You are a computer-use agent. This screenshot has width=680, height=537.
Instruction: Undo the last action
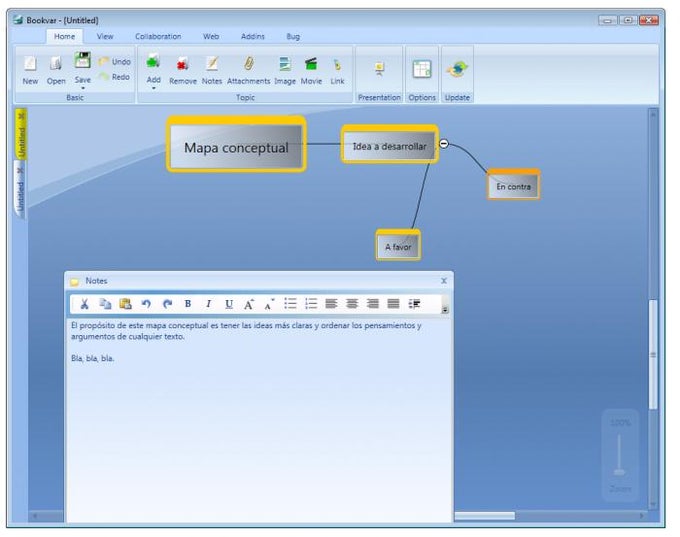[114, 62]
